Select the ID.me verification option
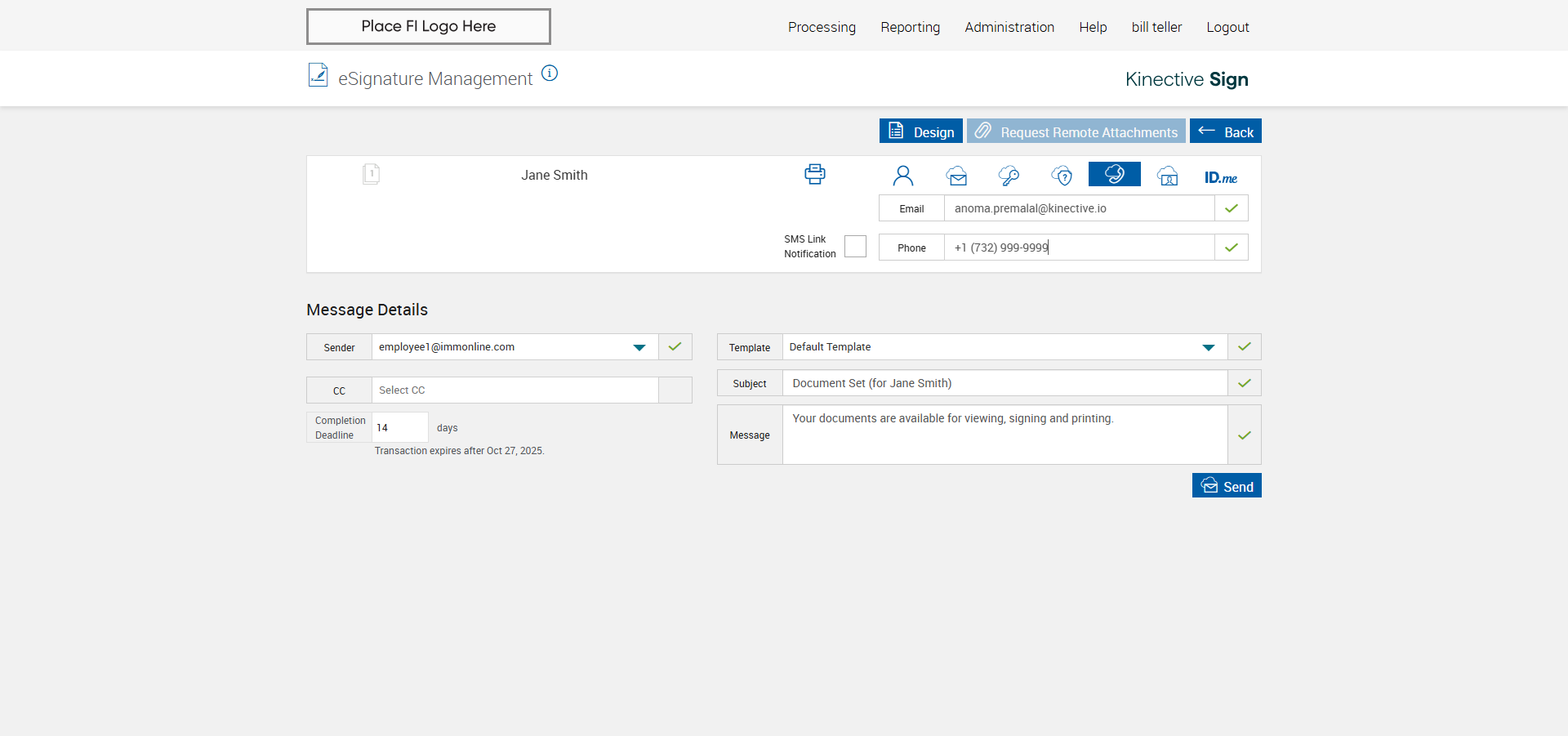This screenshot has height=736, width=1568. [1220, 177]
